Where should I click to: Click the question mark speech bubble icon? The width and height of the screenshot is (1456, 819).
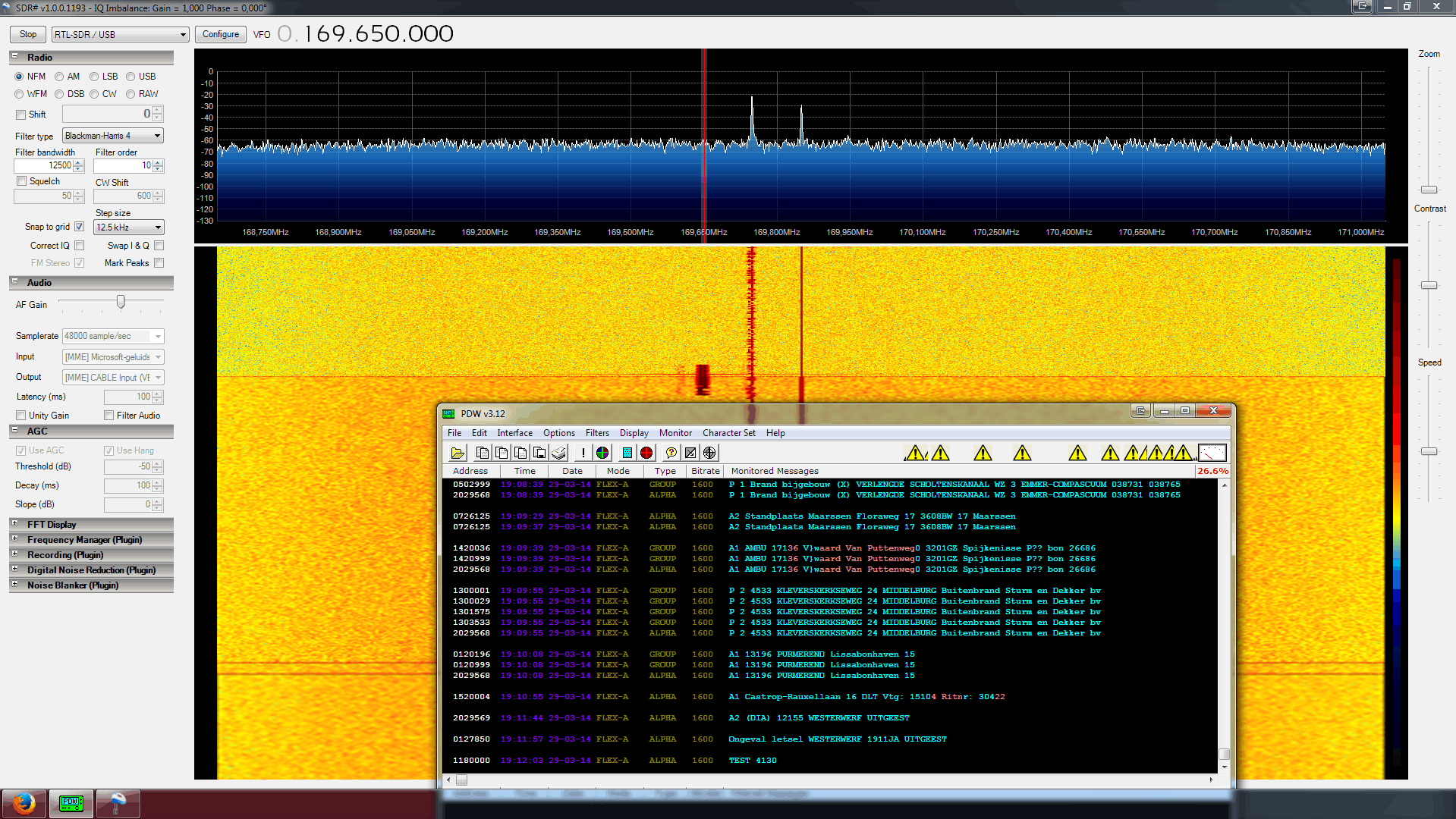click(671, 453)
